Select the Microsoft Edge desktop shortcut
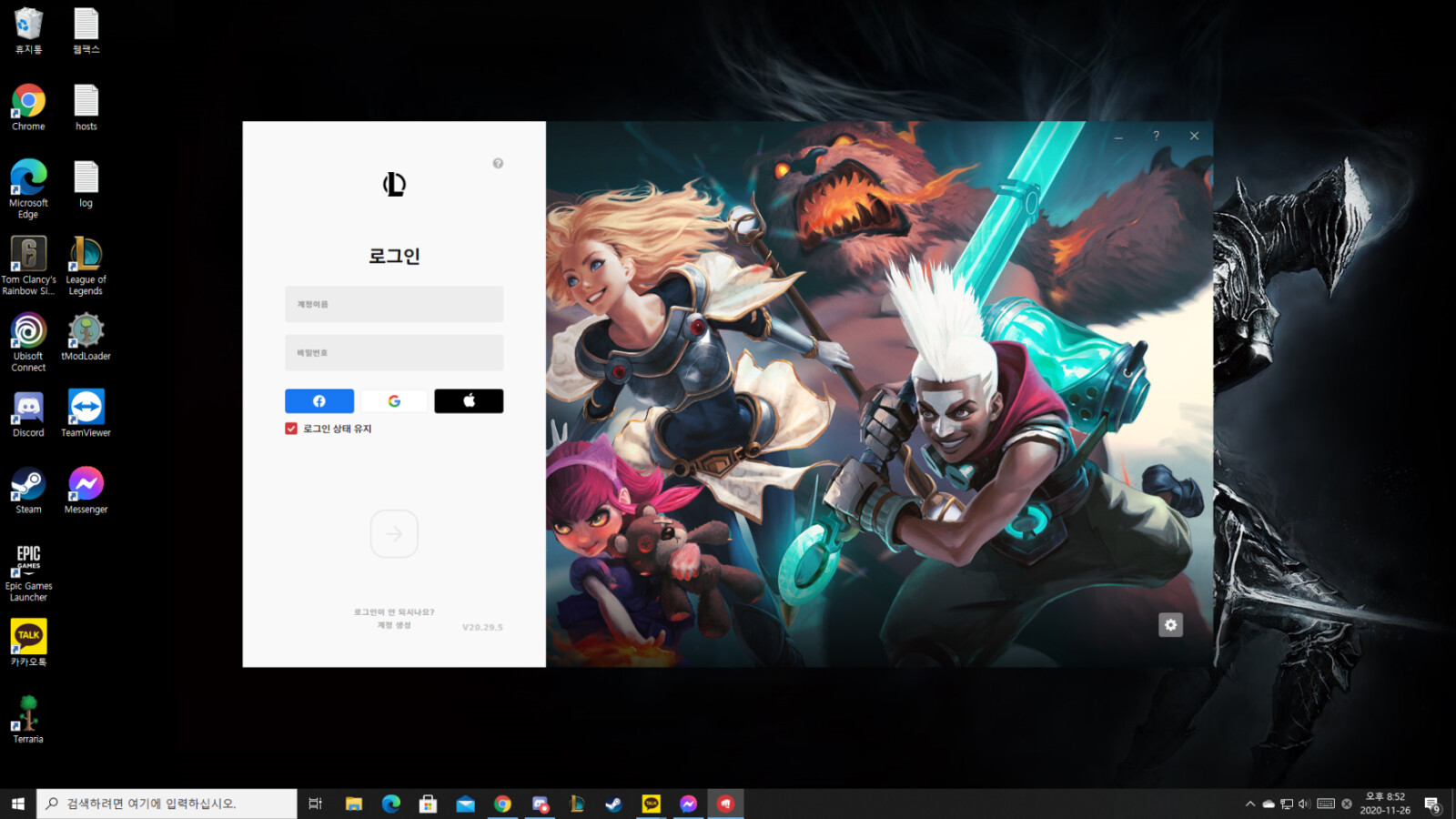The height and width of the screenshot is (819, 1456). tap(28, 189)
